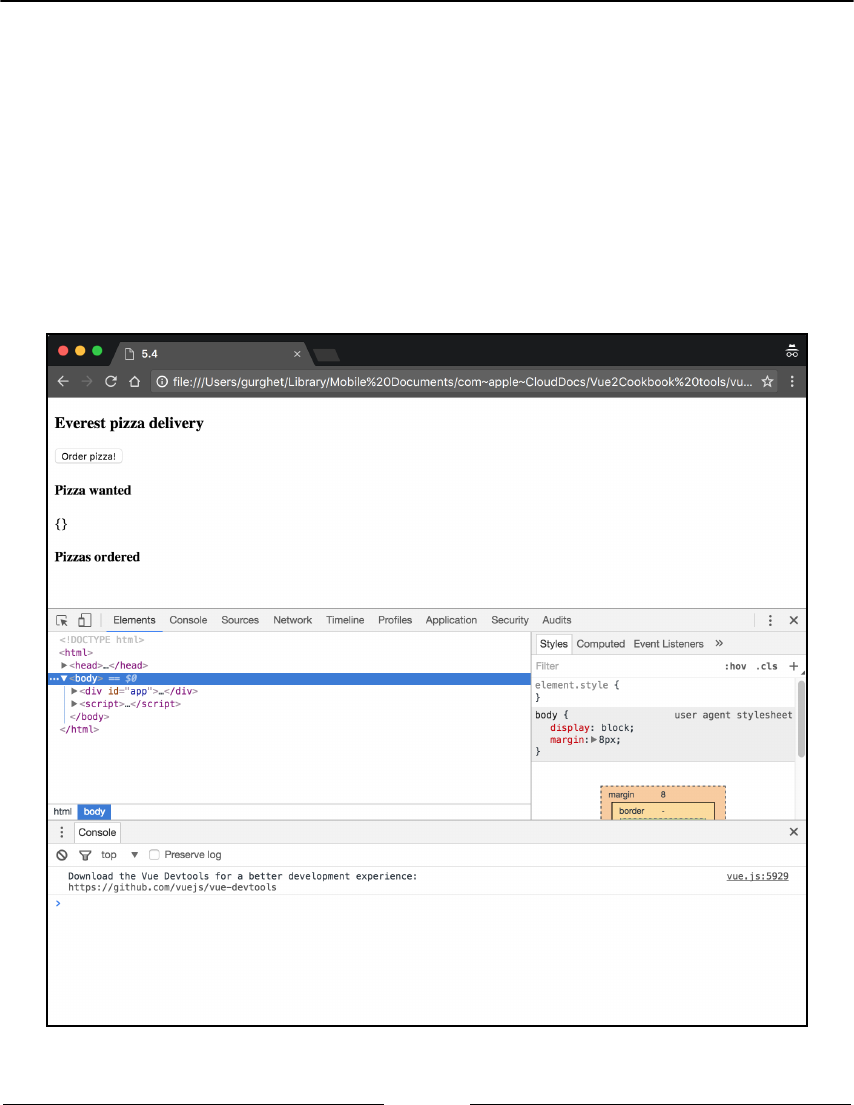
Task: Click the border box in box model
Action: (662, 811)
